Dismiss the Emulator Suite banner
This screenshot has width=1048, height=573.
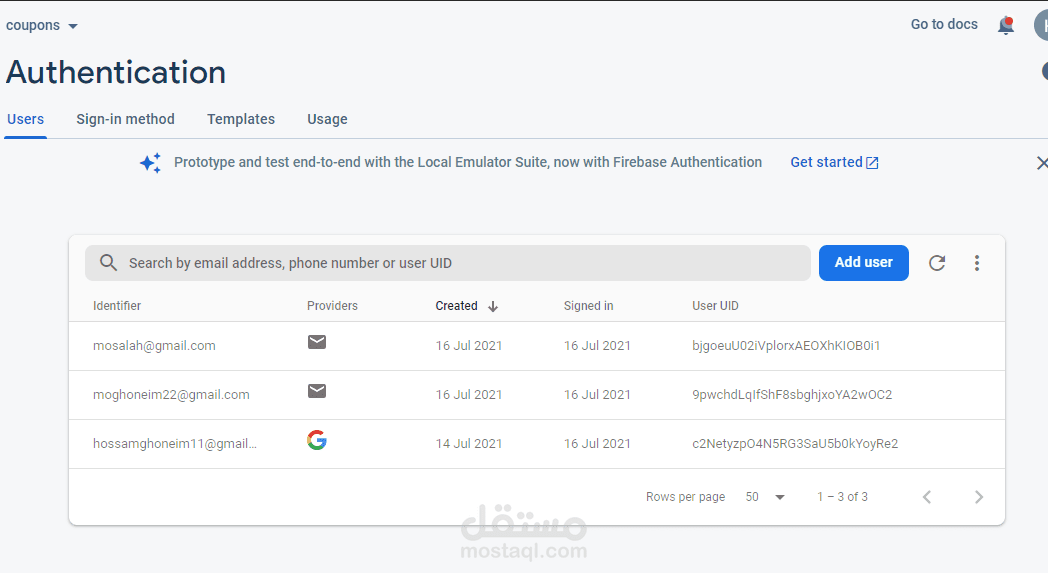[1042, 163]
